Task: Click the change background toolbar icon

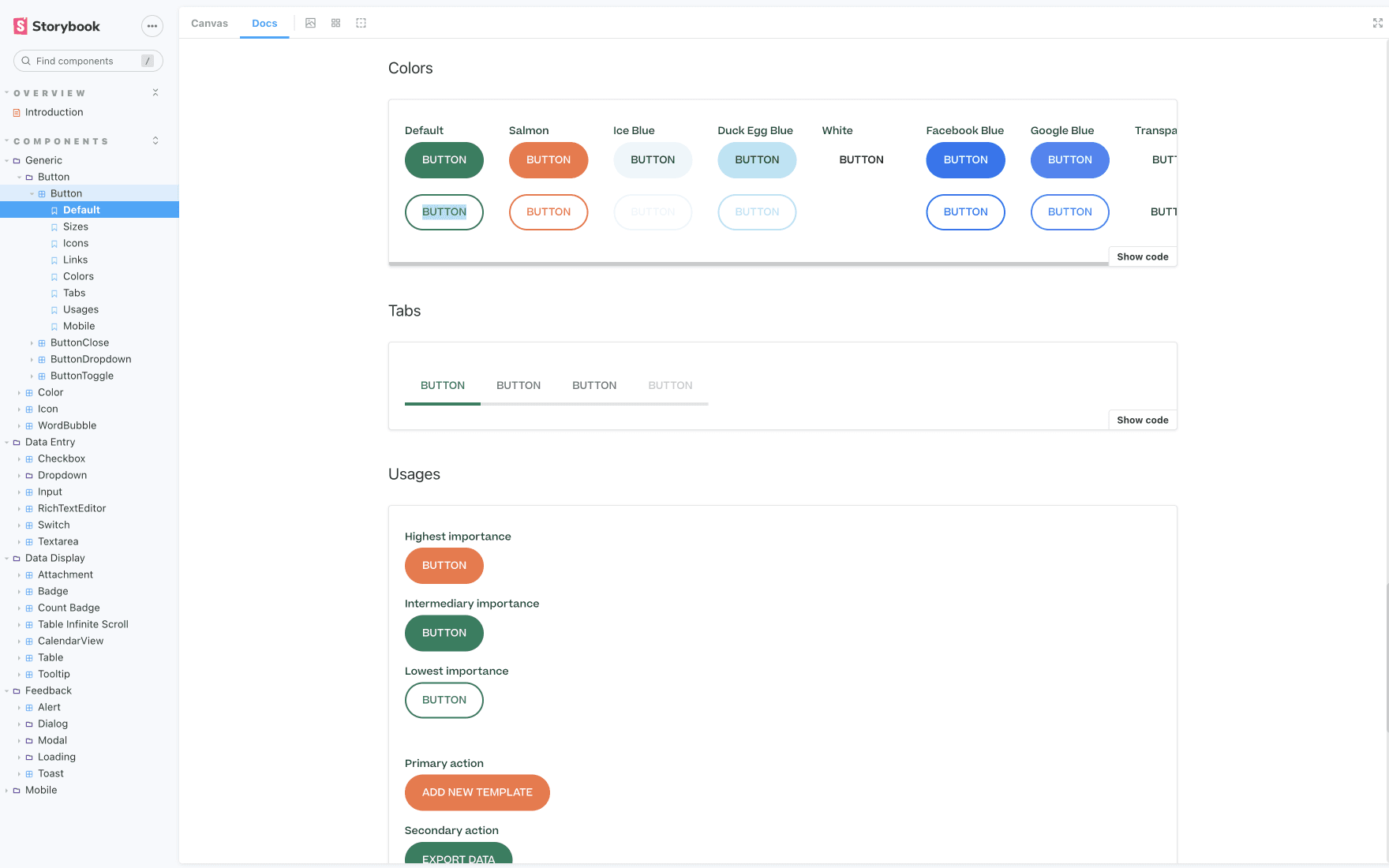Action: click(310, 23)
